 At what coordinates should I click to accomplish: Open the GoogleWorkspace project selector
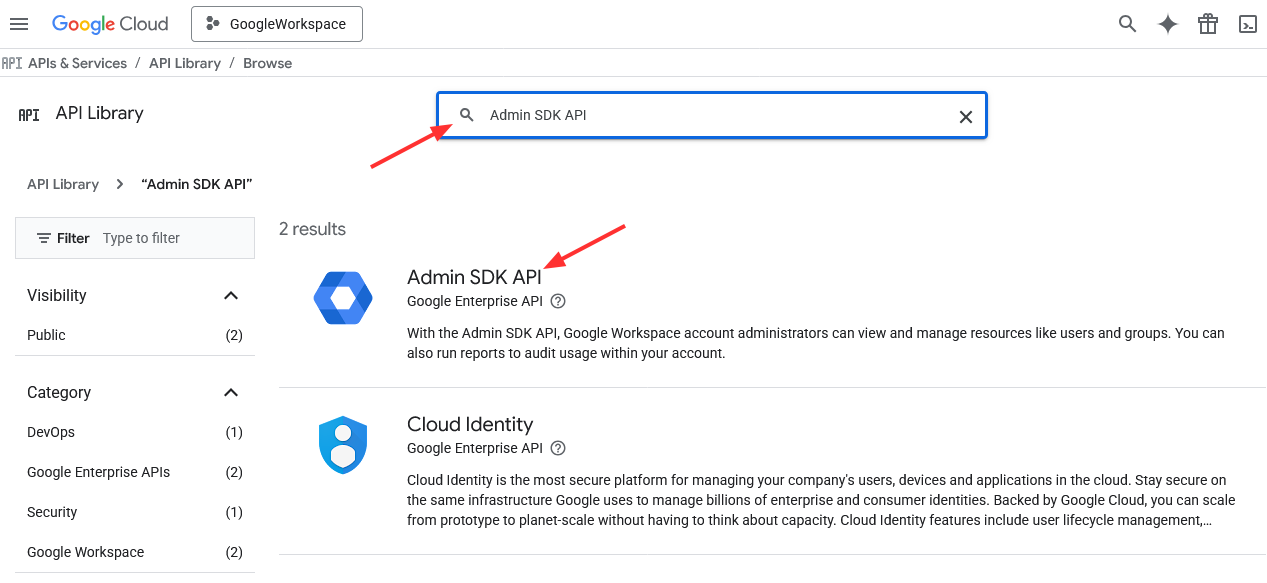coord(276,24)
